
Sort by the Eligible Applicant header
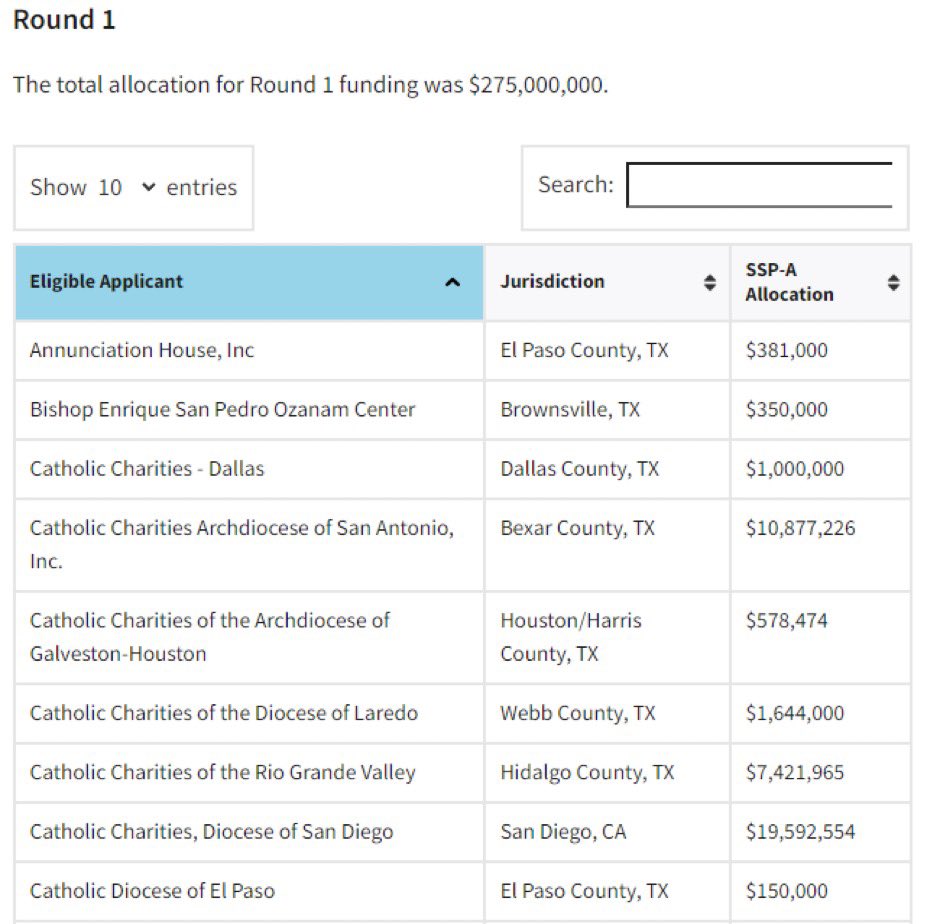[107, 282]
